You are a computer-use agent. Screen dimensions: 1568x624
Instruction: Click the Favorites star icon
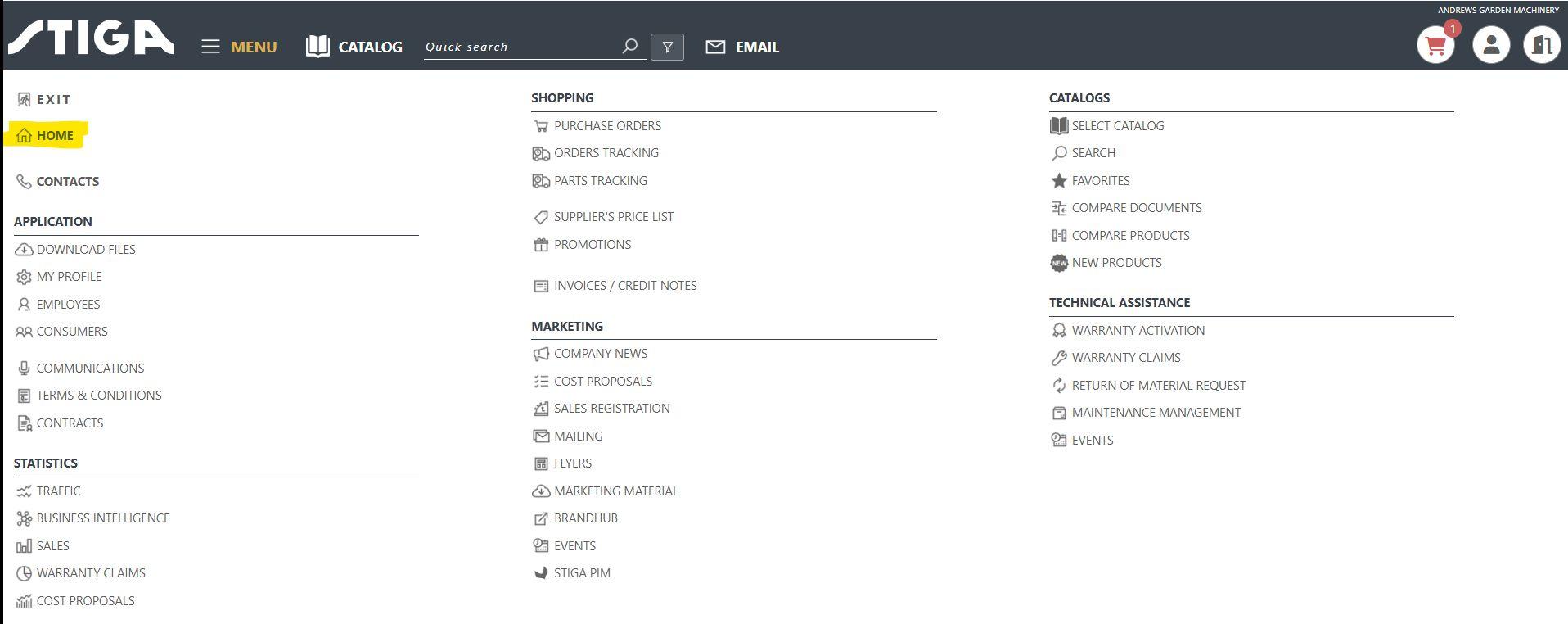coord(1059,181)
